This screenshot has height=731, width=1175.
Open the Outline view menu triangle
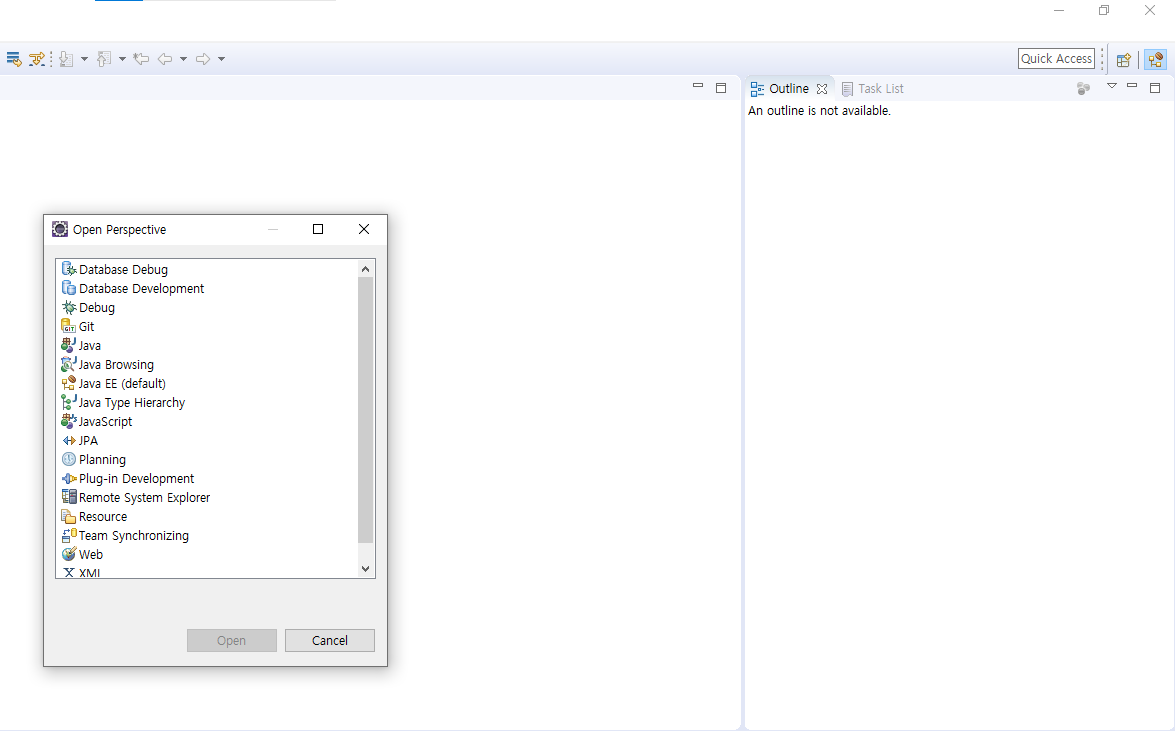pos(1112,86)
